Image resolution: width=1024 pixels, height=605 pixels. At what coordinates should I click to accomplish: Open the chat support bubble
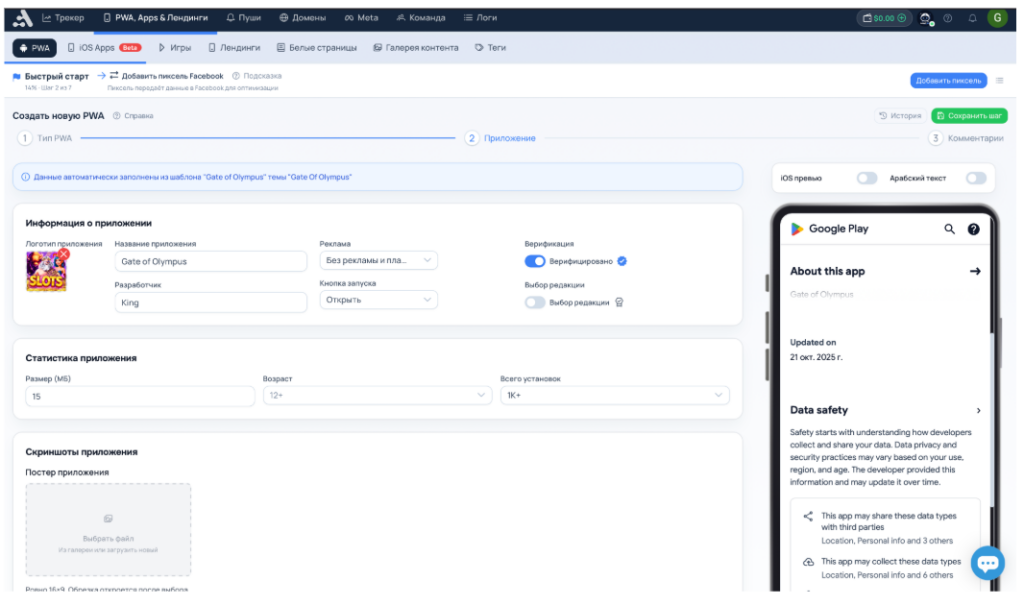(987, 563)
